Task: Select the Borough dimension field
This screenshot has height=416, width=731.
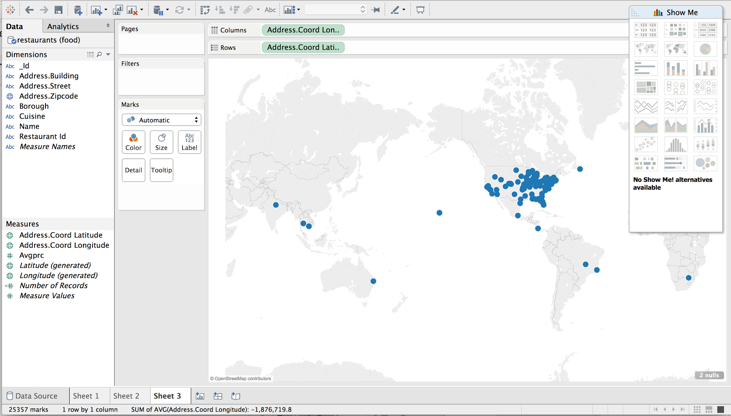Action: tap(34, 106)
